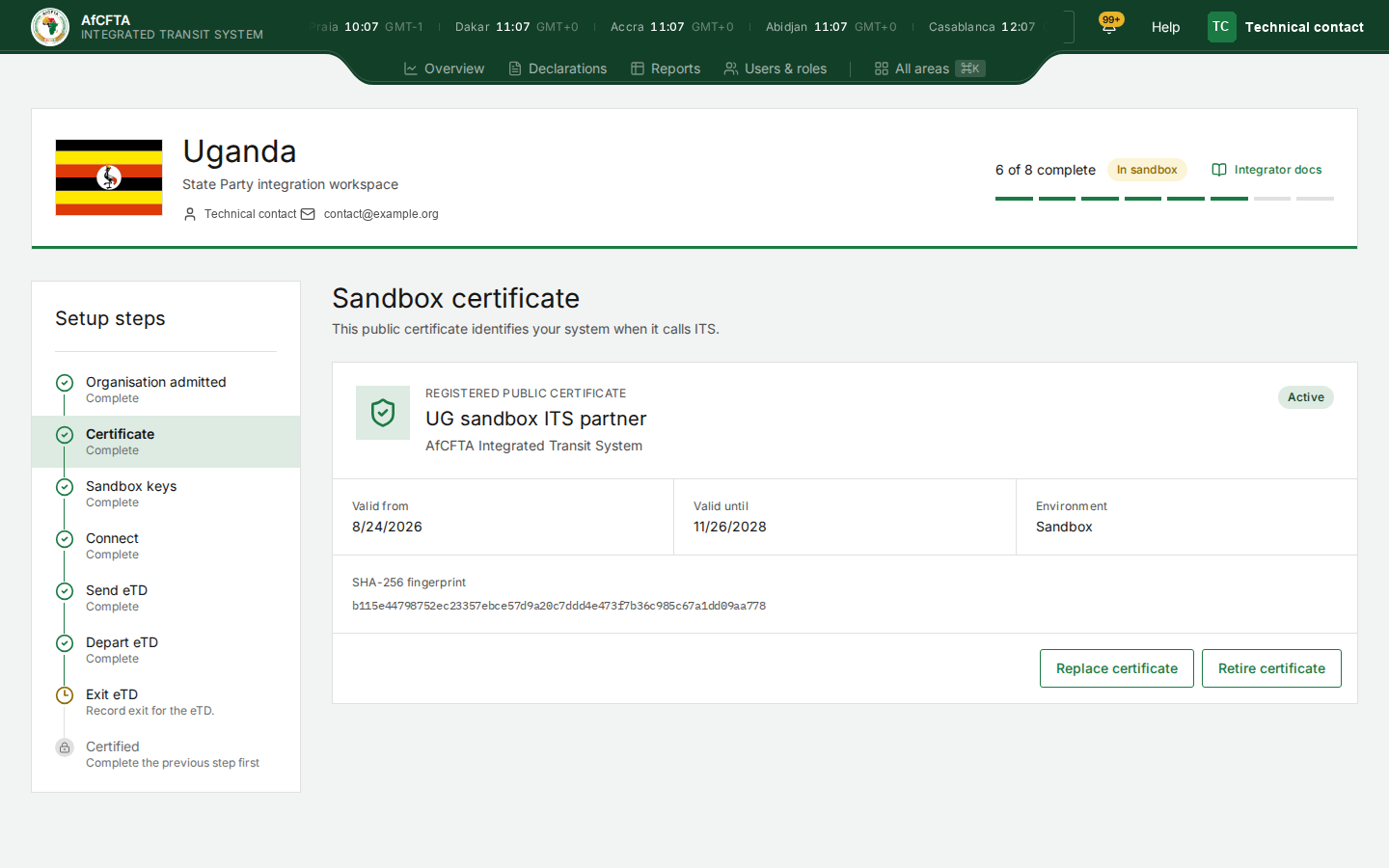Click Replace certificate button
This screenshot has width=1389, height=868.
click(1117, 668)
